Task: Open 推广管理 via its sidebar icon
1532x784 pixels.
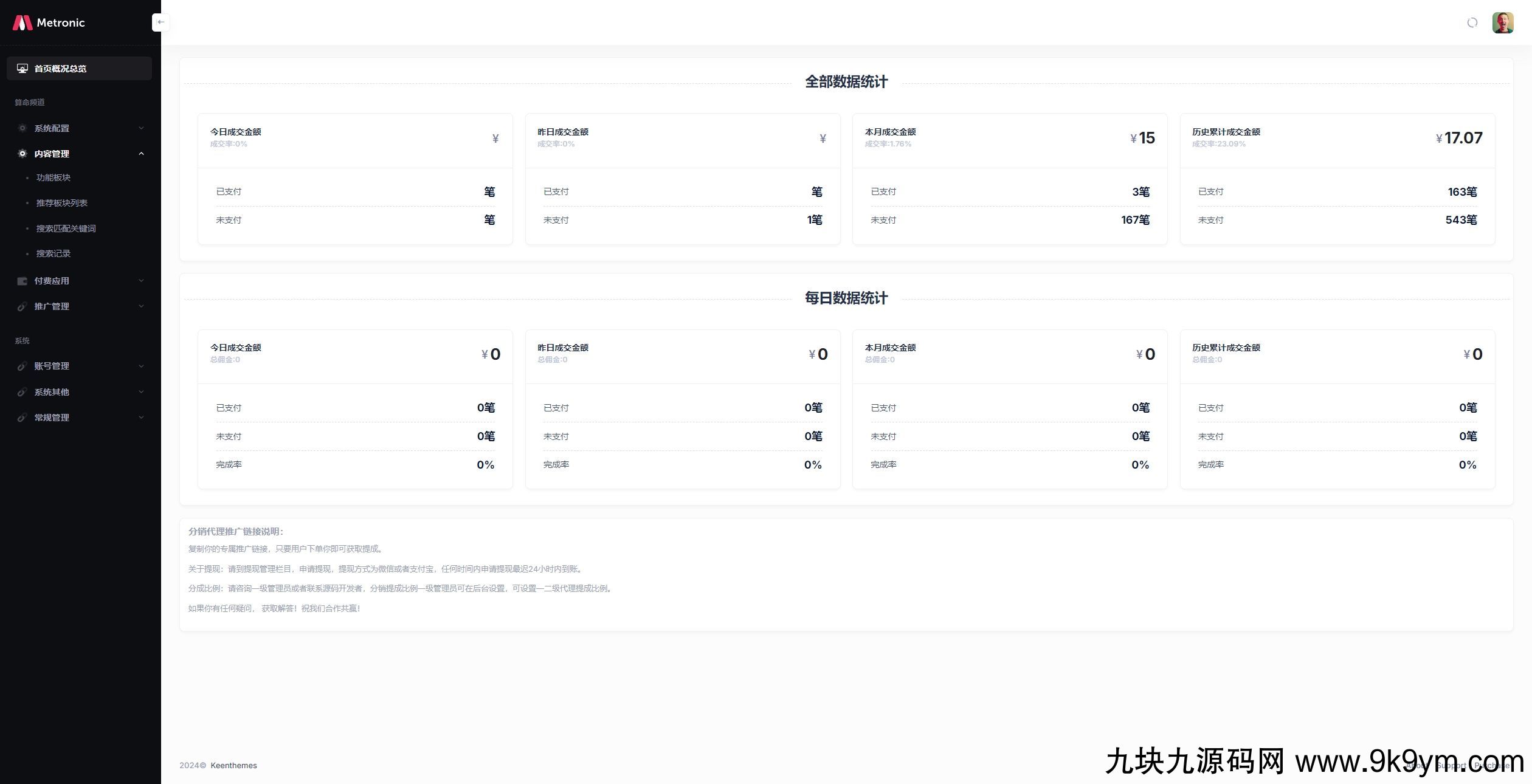Action: point(22,306)
